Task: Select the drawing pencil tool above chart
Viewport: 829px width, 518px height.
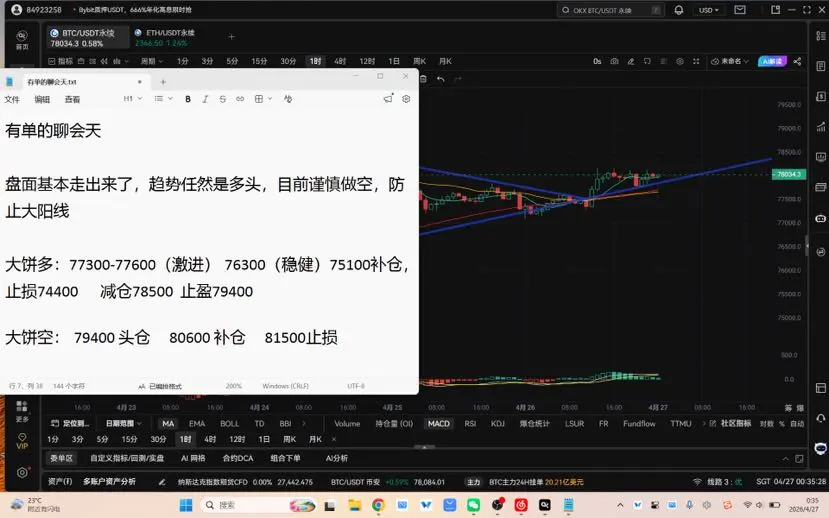Action: [631, 61]
